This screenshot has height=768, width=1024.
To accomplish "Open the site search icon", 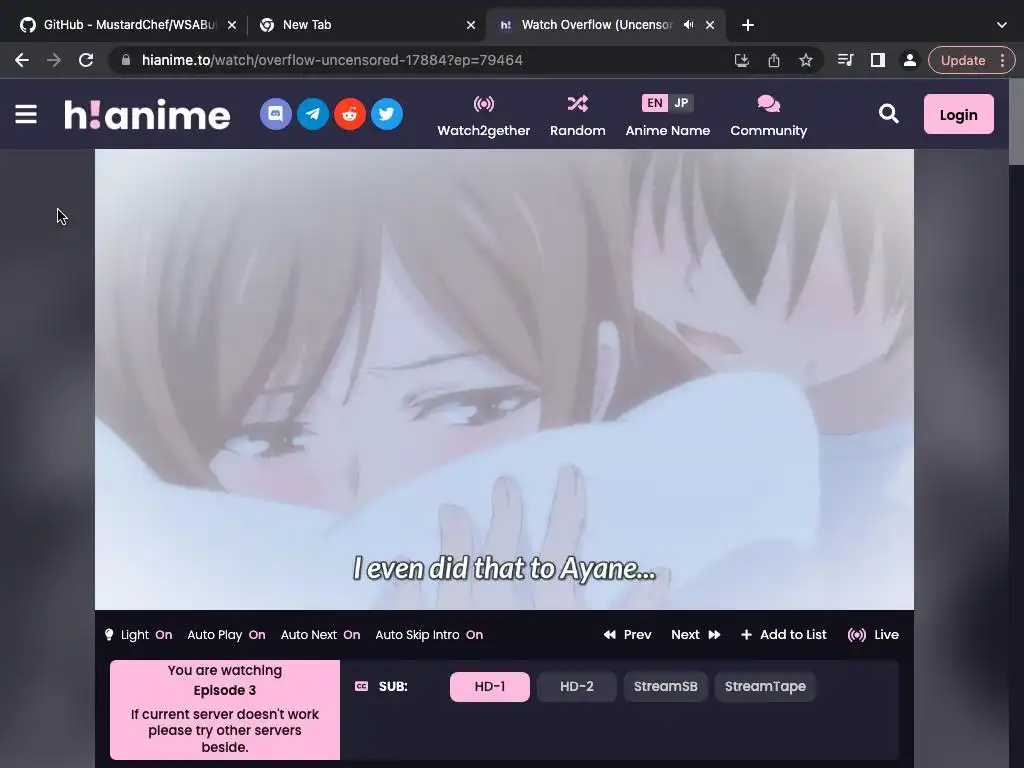I will tap(888, 114).
